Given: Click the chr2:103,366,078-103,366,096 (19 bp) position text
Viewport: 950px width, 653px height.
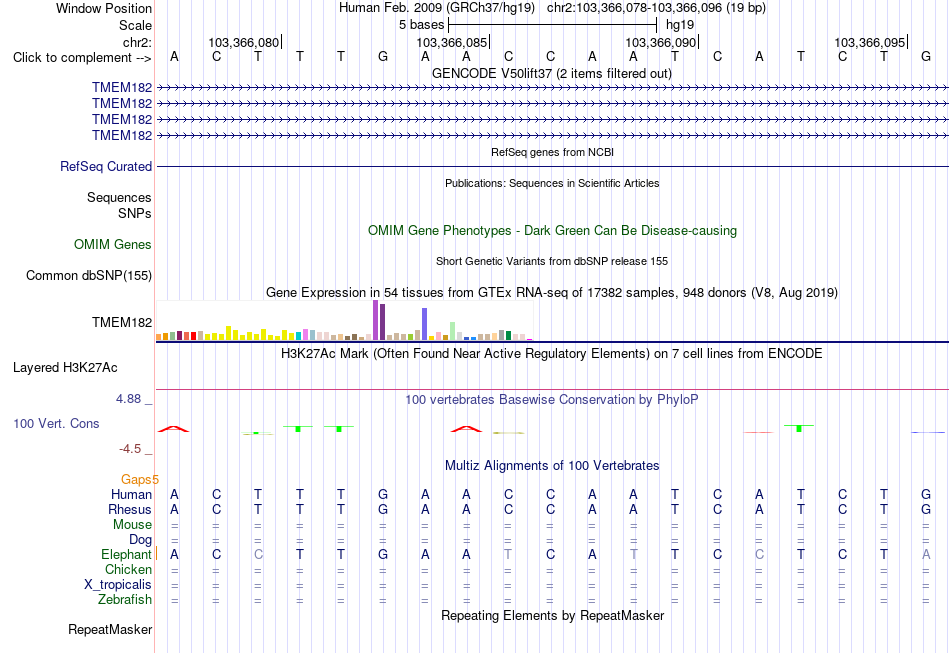Looking at the screenshot, I should click(x=656, y=8).
